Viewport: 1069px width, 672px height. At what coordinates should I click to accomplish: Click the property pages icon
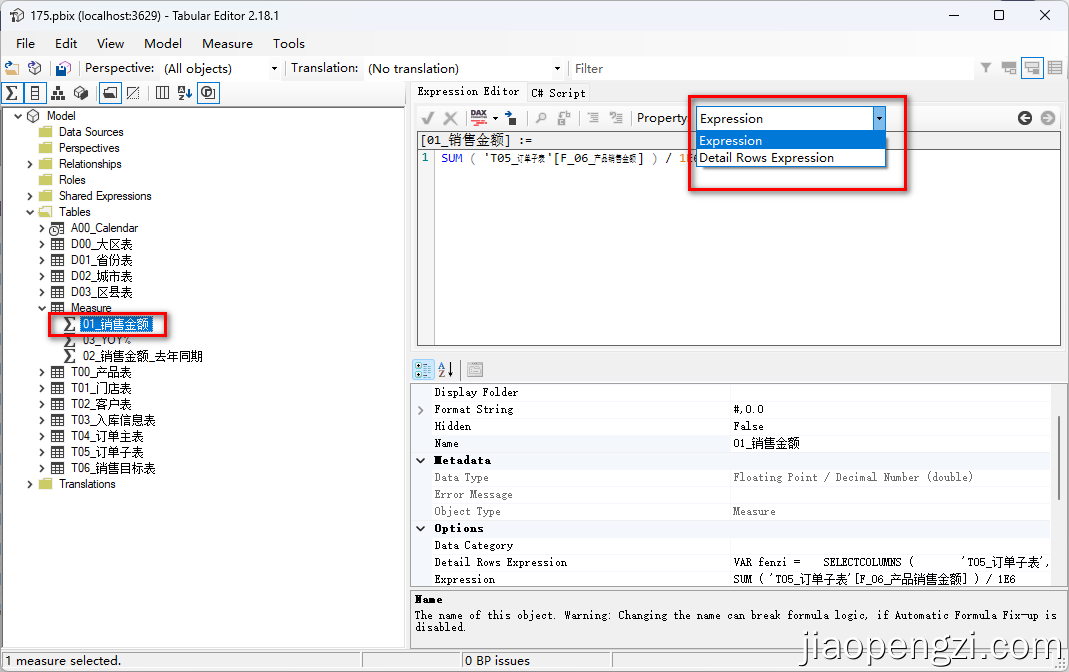475,370
